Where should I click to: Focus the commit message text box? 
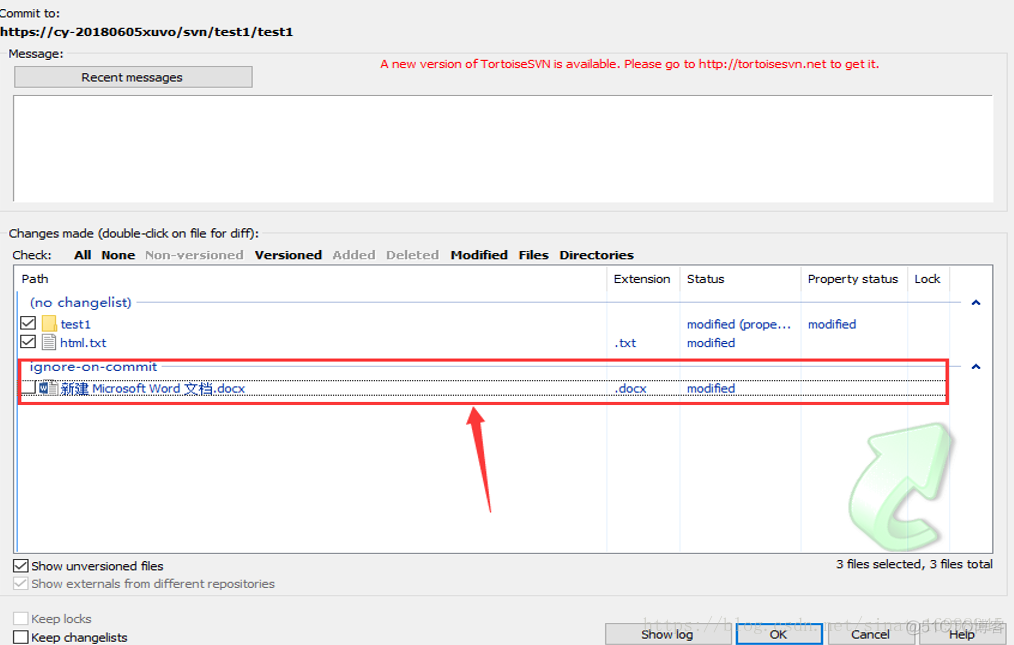click(x=503, y=148)
